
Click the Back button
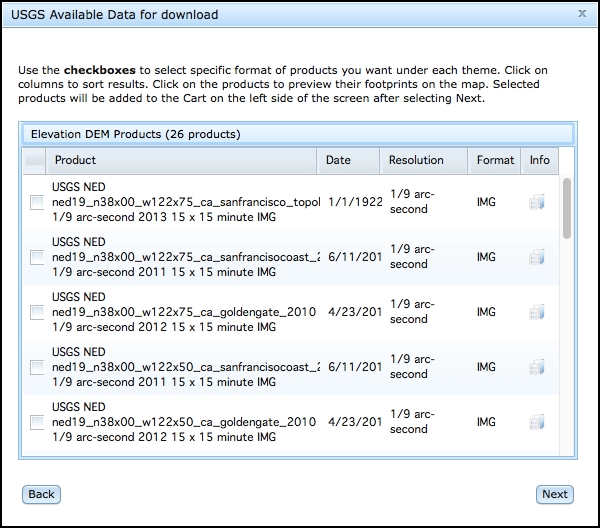[x=41, y=494]
